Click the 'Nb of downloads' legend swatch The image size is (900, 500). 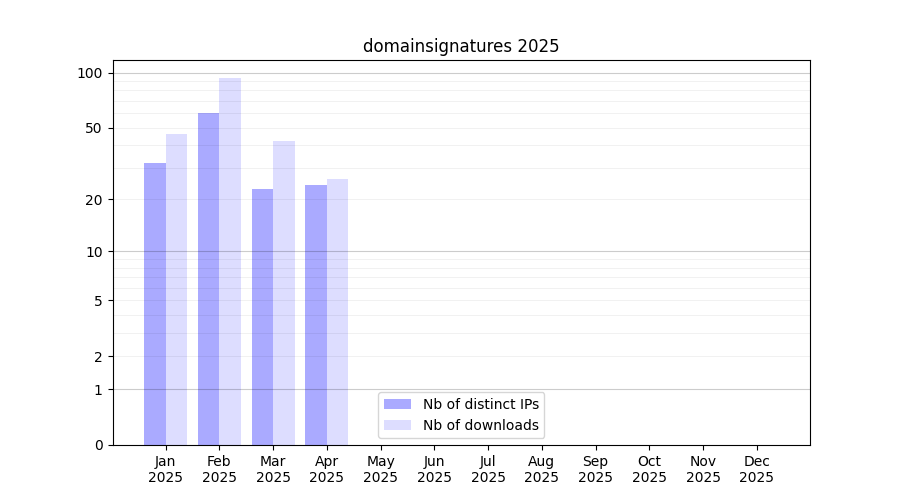[397, 425]
